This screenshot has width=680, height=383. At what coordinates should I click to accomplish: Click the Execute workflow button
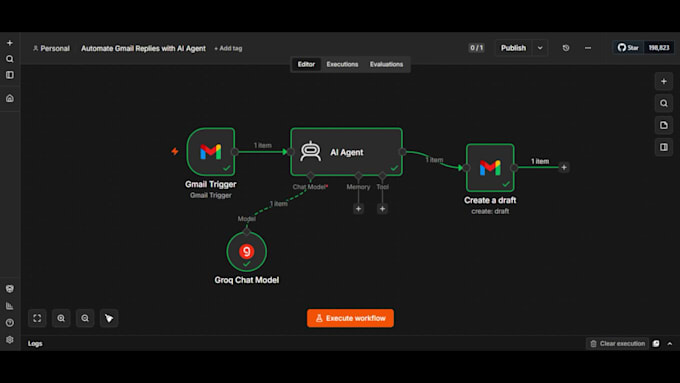click(x=350, y=318)
